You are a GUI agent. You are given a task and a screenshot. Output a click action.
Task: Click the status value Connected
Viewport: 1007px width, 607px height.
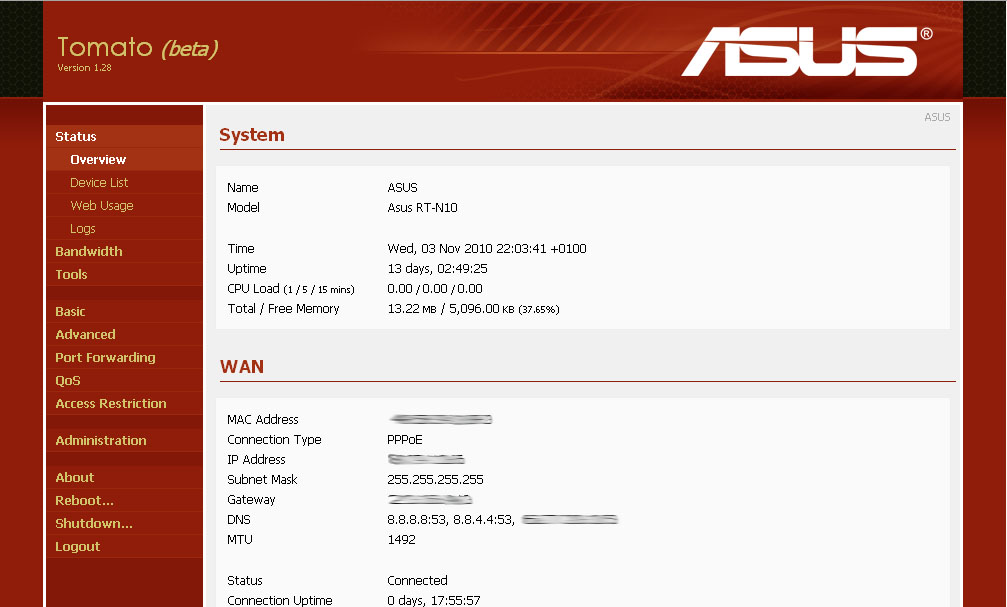417,581
